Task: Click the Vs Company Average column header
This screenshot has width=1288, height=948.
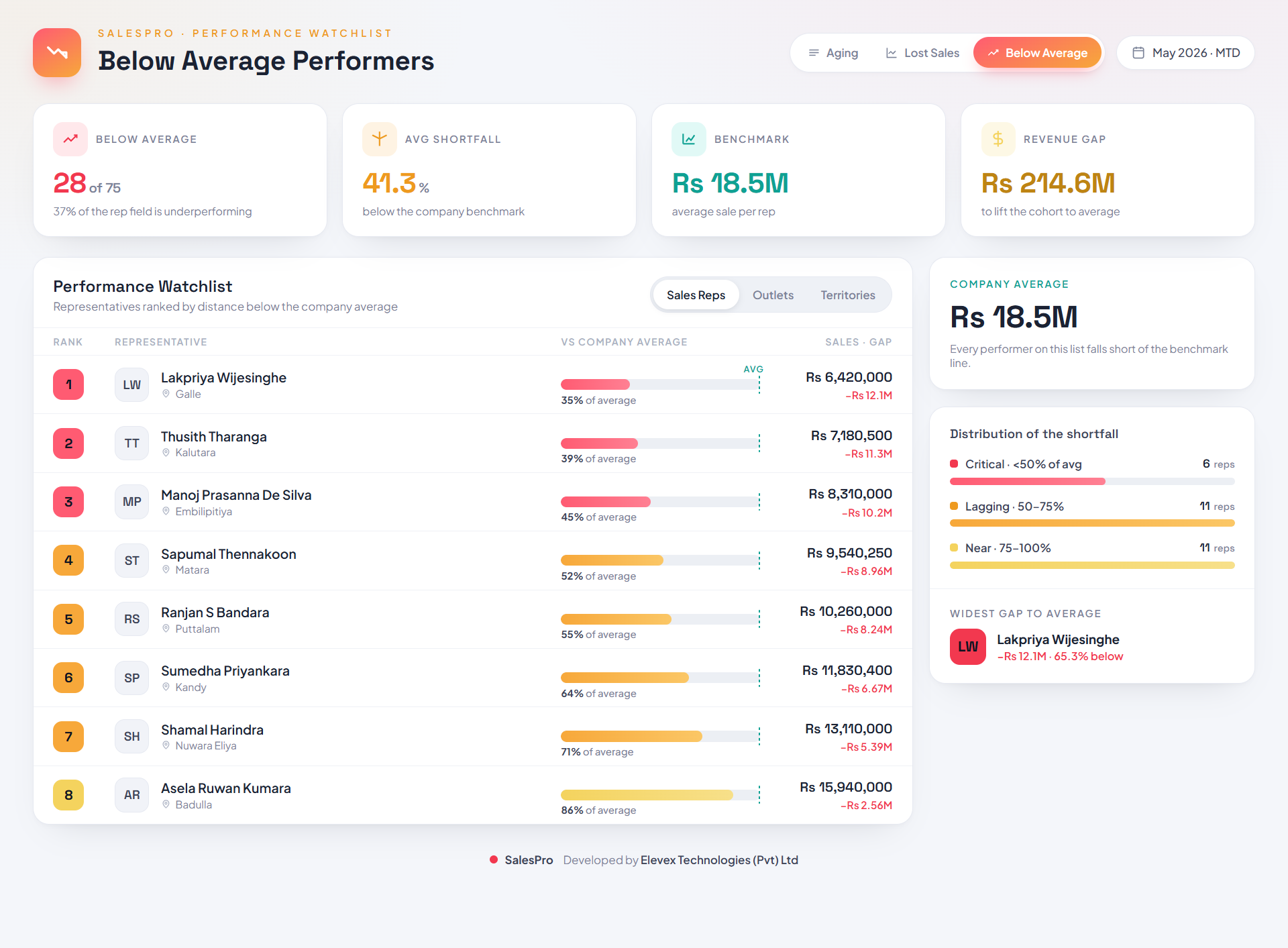Action: [x=624, y=342]
